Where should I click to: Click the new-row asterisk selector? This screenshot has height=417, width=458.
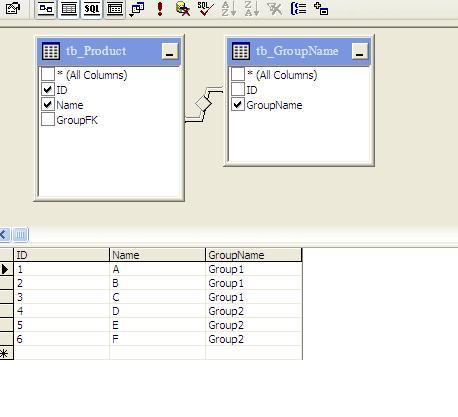click(x=6, y=353)
